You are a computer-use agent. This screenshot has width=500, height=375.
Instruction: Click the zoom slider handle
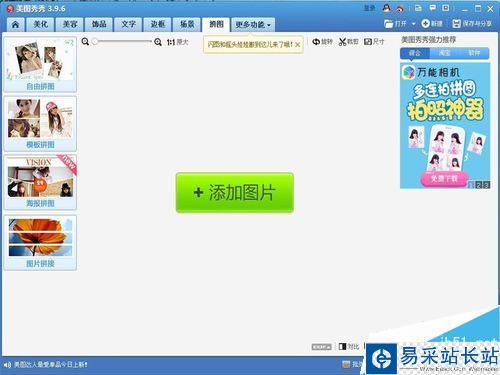[95, 42]
